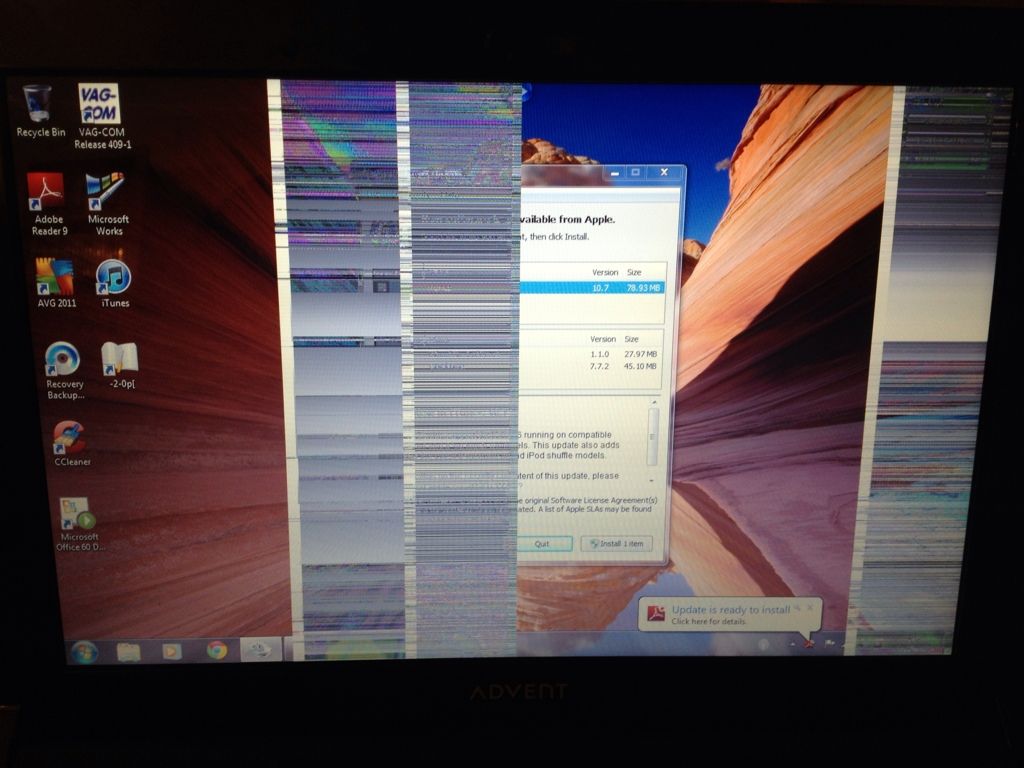Open Recovery Backup desktop shortcut
Viewport: 1024px width, 768px height.
pyautogui.click(x=64, y=370)
